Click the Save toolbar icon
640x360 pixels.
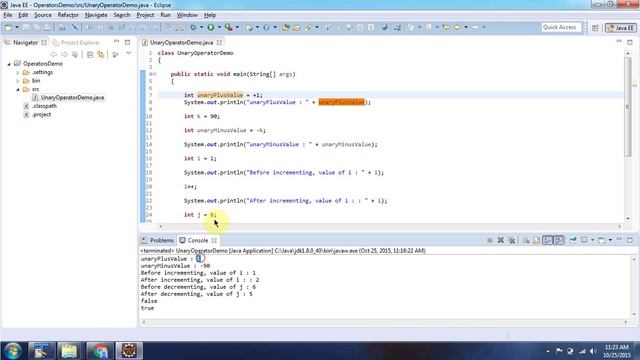click(x=25, y=27)
